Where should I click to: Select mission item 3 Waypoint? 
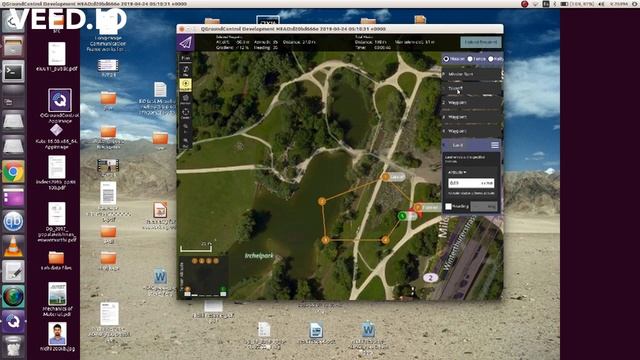(x=471, y=117)
